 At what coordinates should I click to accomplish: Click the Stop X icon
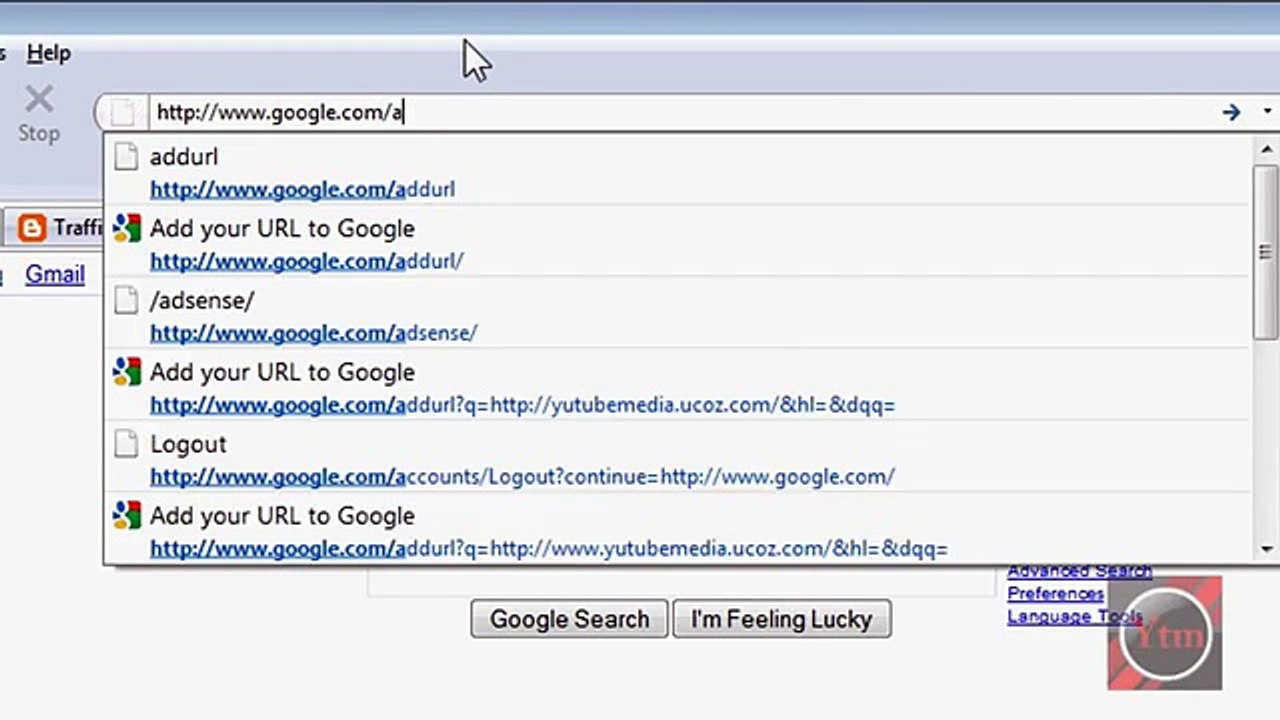39,100
